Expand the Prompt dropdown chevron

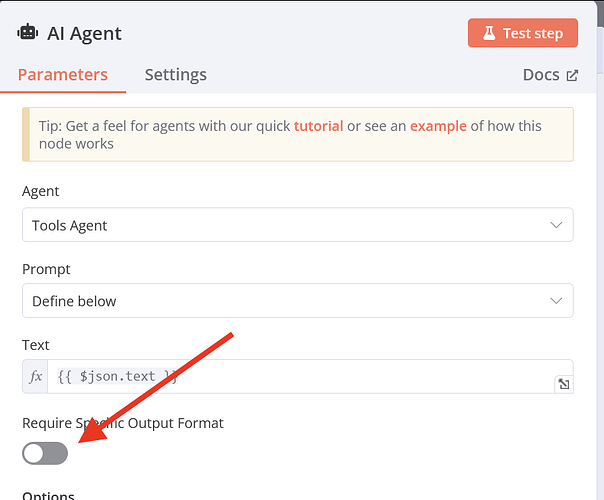pos(557,301)
